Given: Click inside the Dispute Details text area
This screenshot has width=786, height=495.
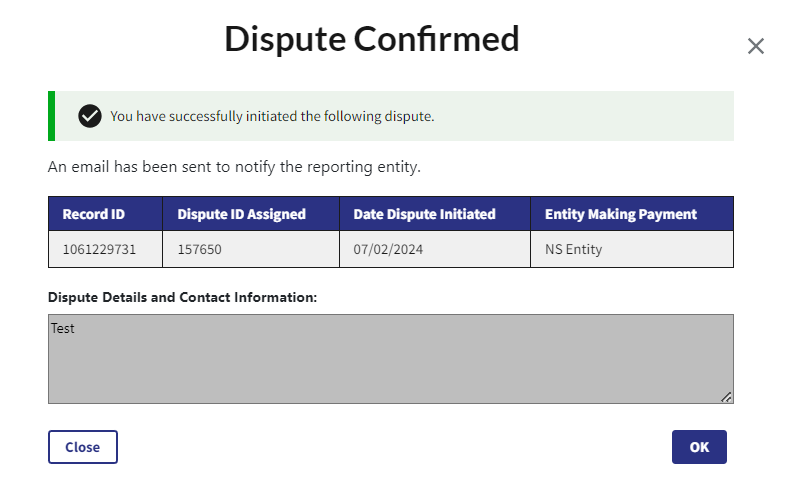Looking at the screenshot, I should click(x=390, y=360).
